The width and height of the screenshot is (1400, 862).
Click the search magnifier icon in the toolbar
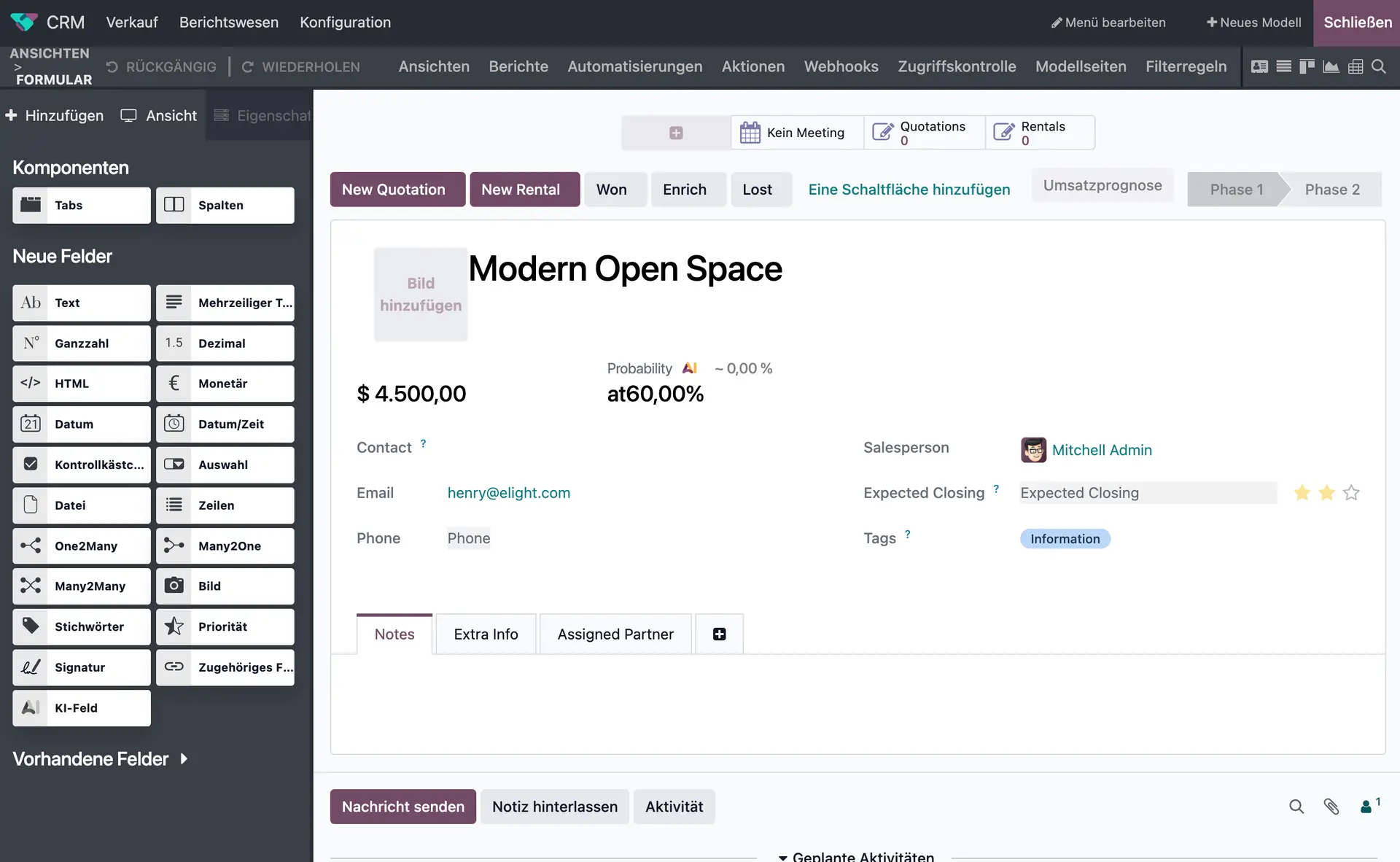(x=1379, y=66)
